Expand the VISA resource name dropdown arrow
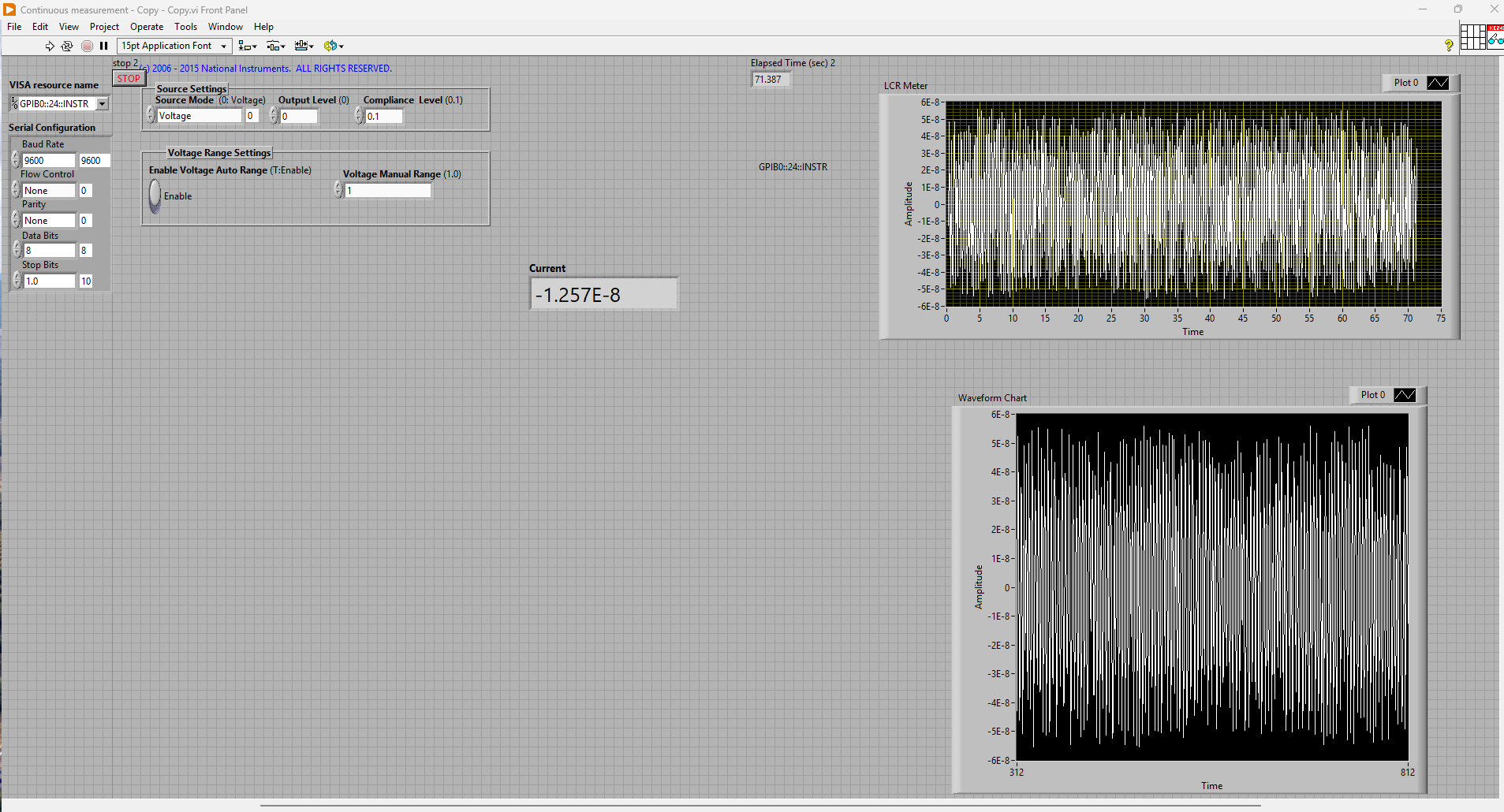 tap(103, 104)
